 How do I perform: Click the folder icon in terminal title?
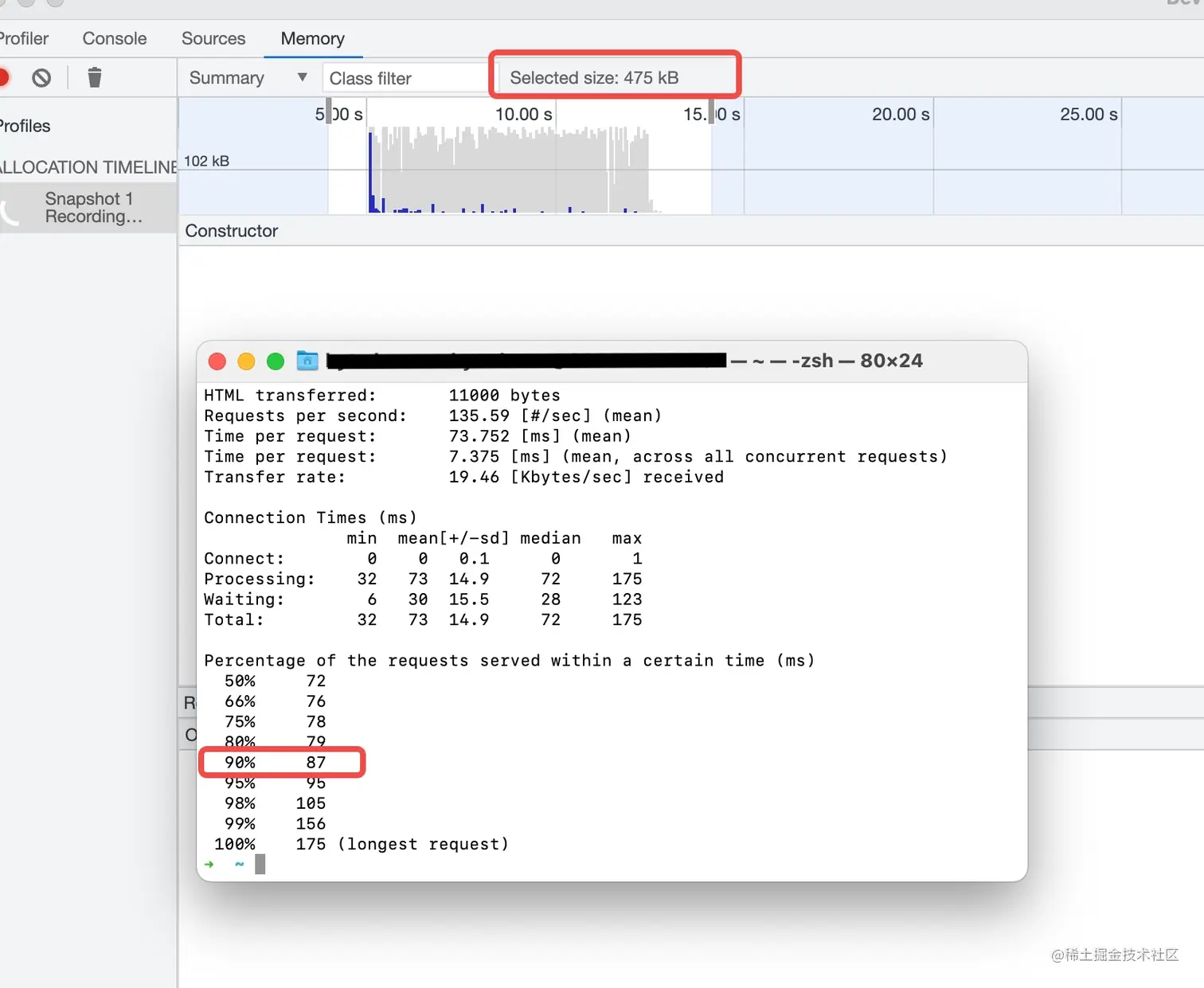pos(307,361)
